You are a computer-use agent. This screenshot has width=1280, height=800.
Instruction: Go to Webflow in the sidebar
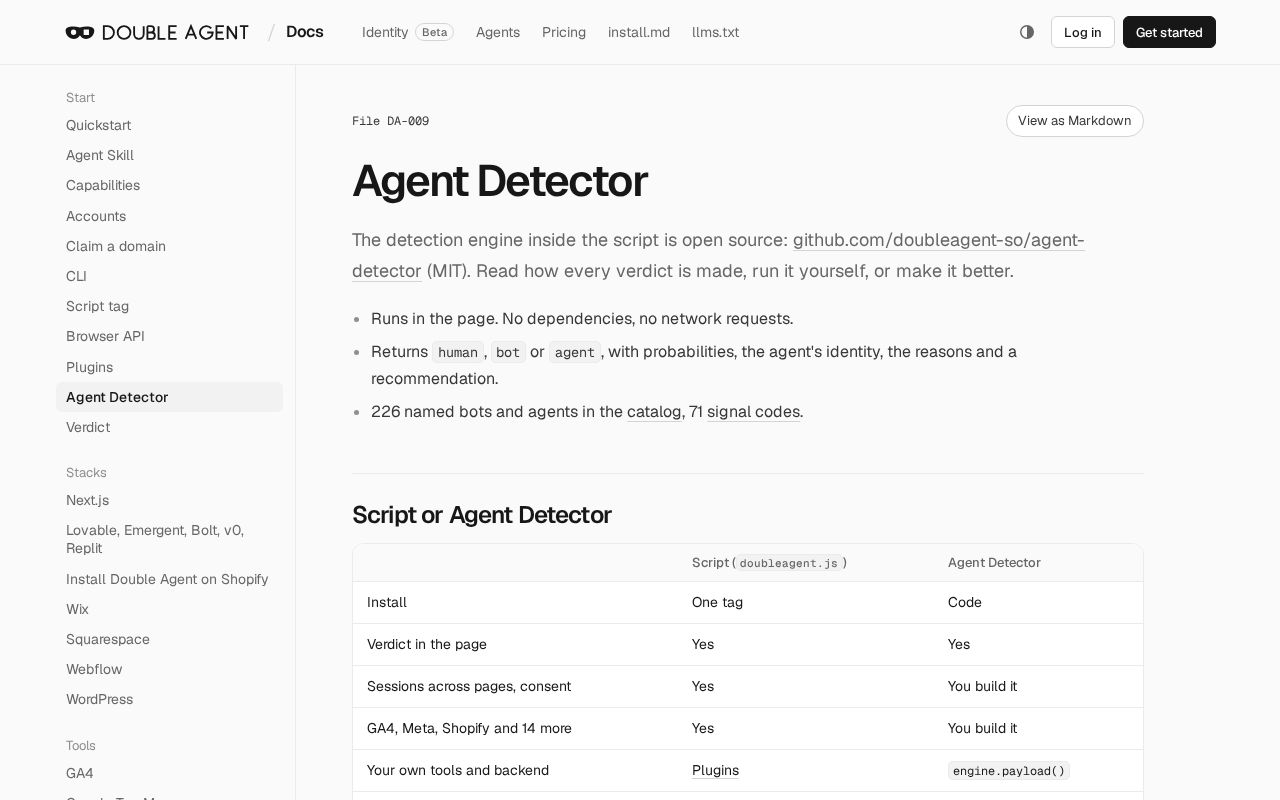coord(169,669)
